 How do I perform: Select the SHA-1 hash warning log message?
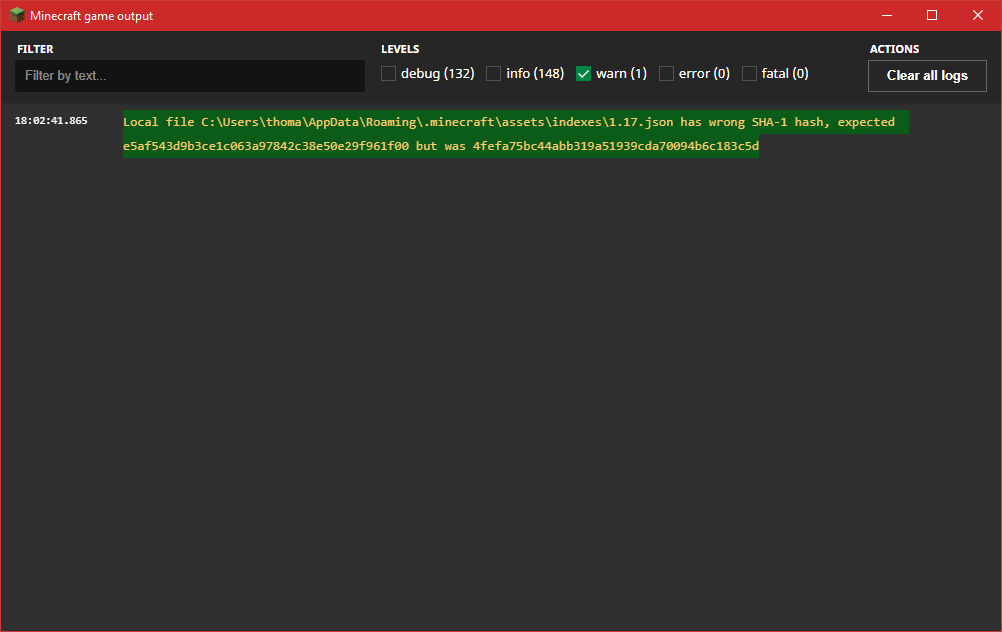[516, 134]
